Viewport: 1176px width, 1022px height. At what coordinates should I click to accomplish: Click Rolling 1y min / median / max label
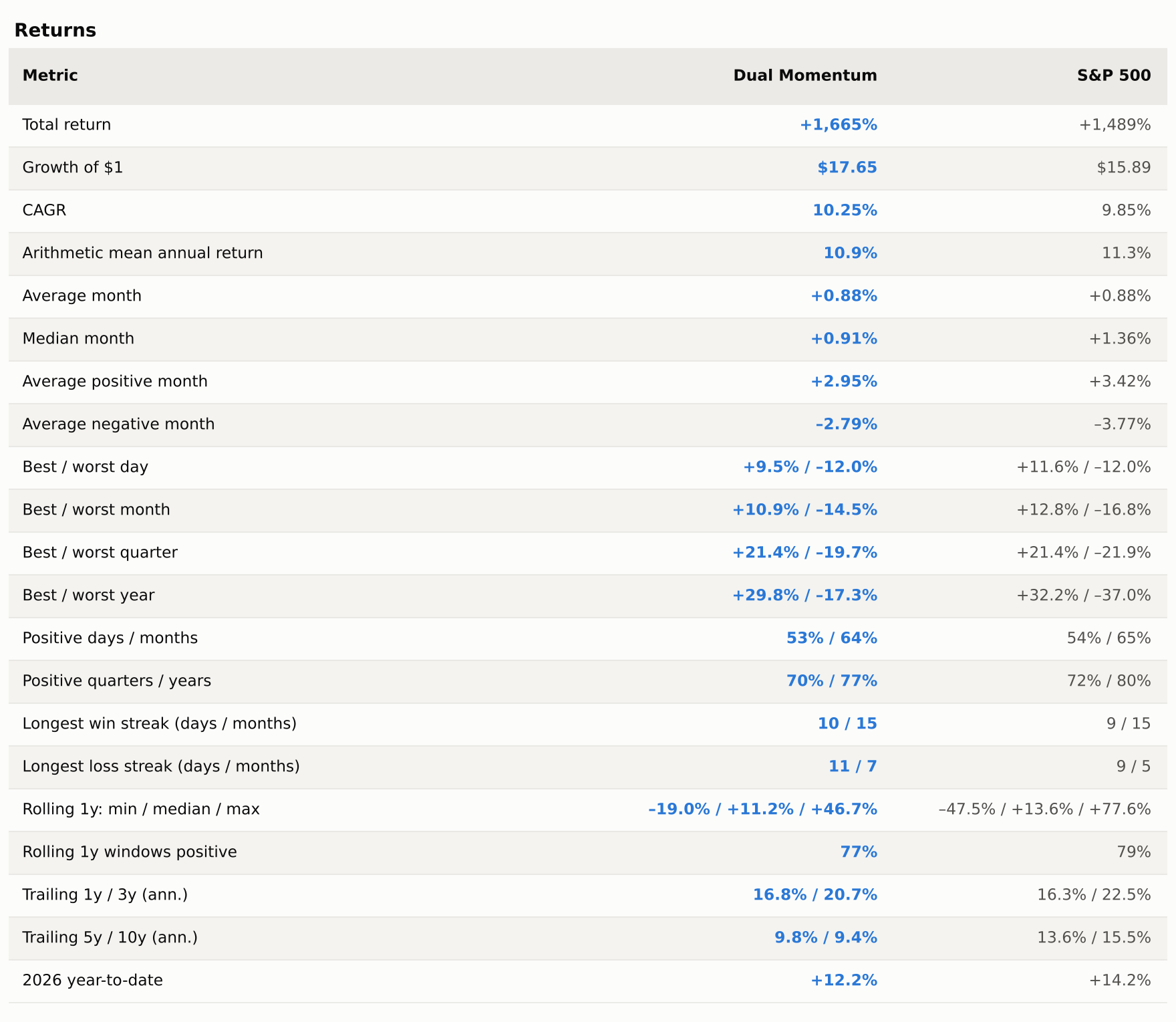click(x=141, y=809)
